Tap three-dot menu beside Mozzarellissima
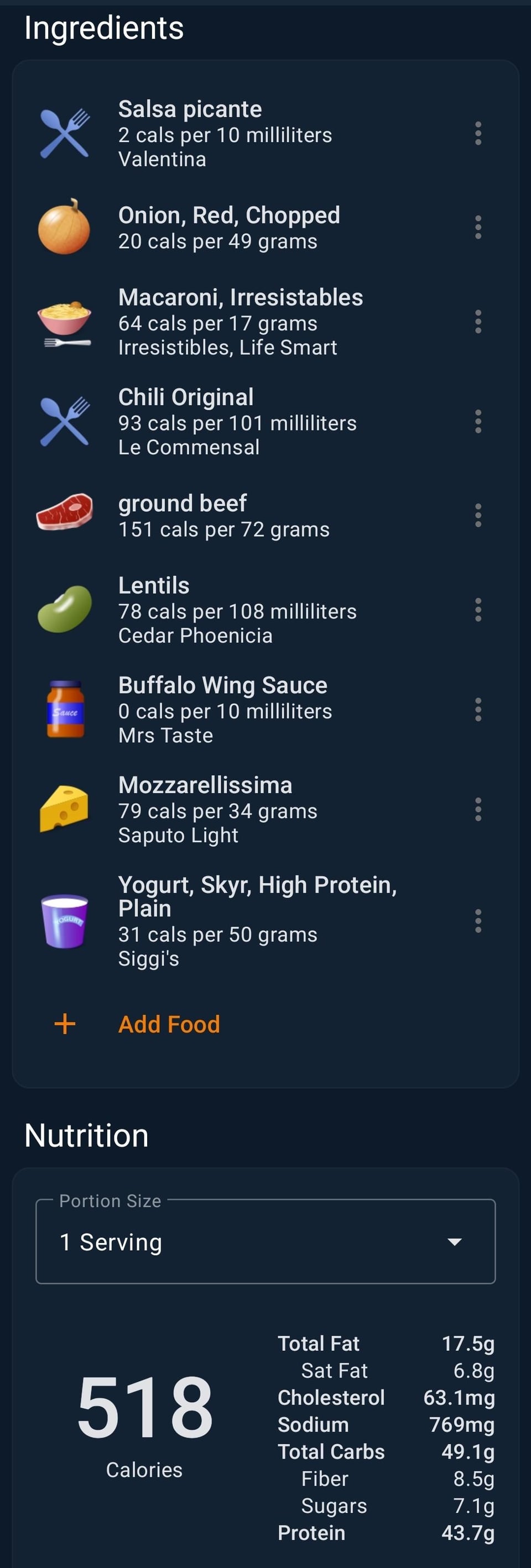The image size is (531, 1568). pos(478,810)
